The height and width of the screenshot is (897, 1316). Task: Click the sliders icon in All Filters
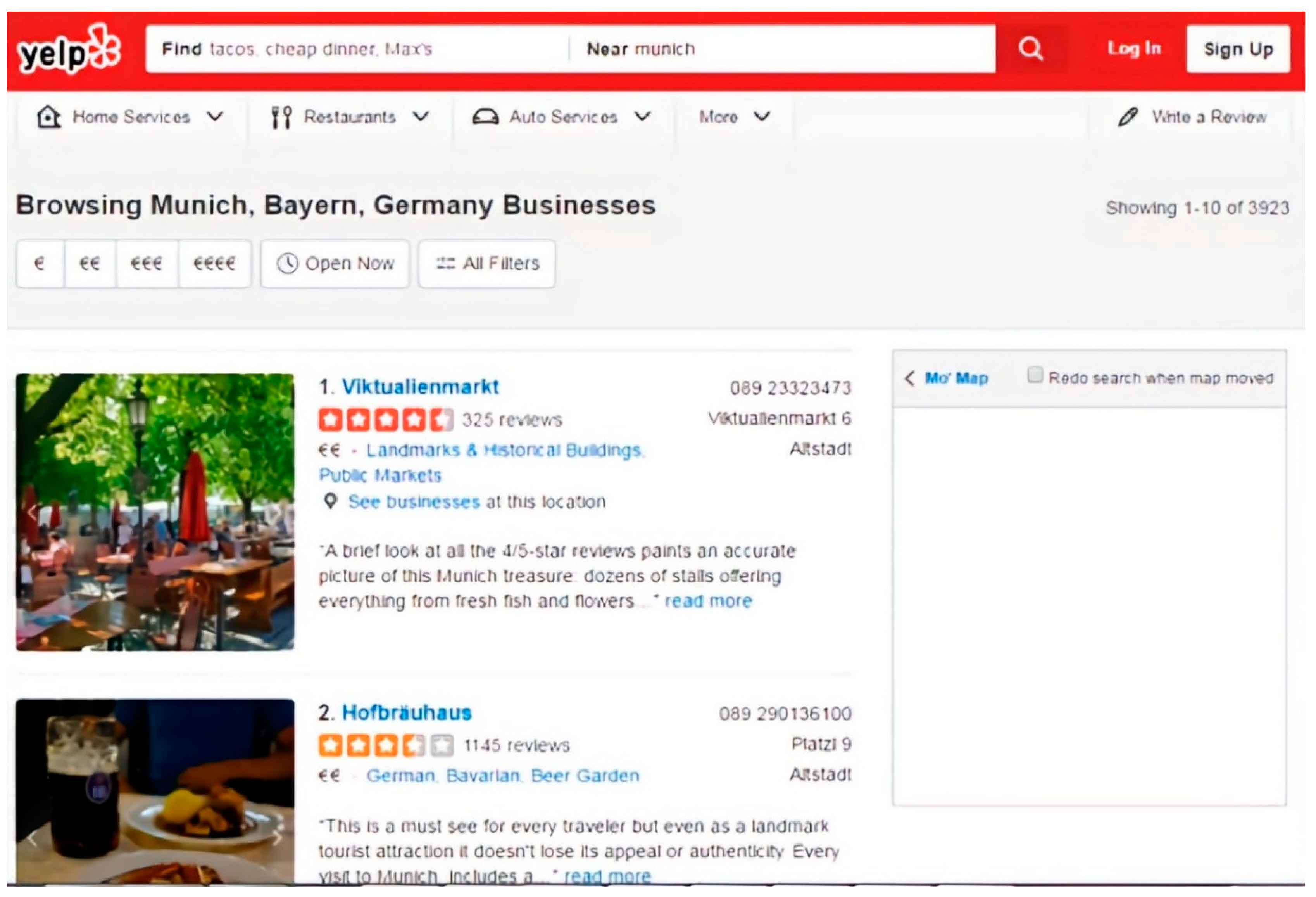click(x=445, y=263)
